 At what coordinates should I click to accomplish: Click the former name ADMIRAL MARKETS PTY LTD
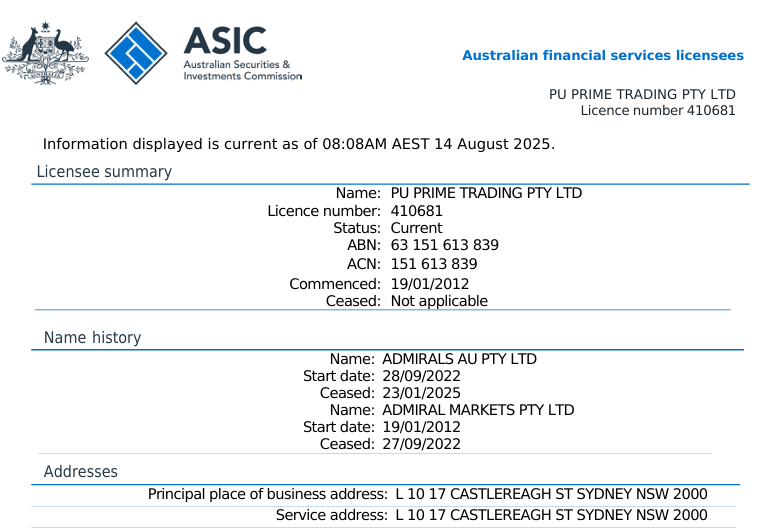(x=478, y=410)
